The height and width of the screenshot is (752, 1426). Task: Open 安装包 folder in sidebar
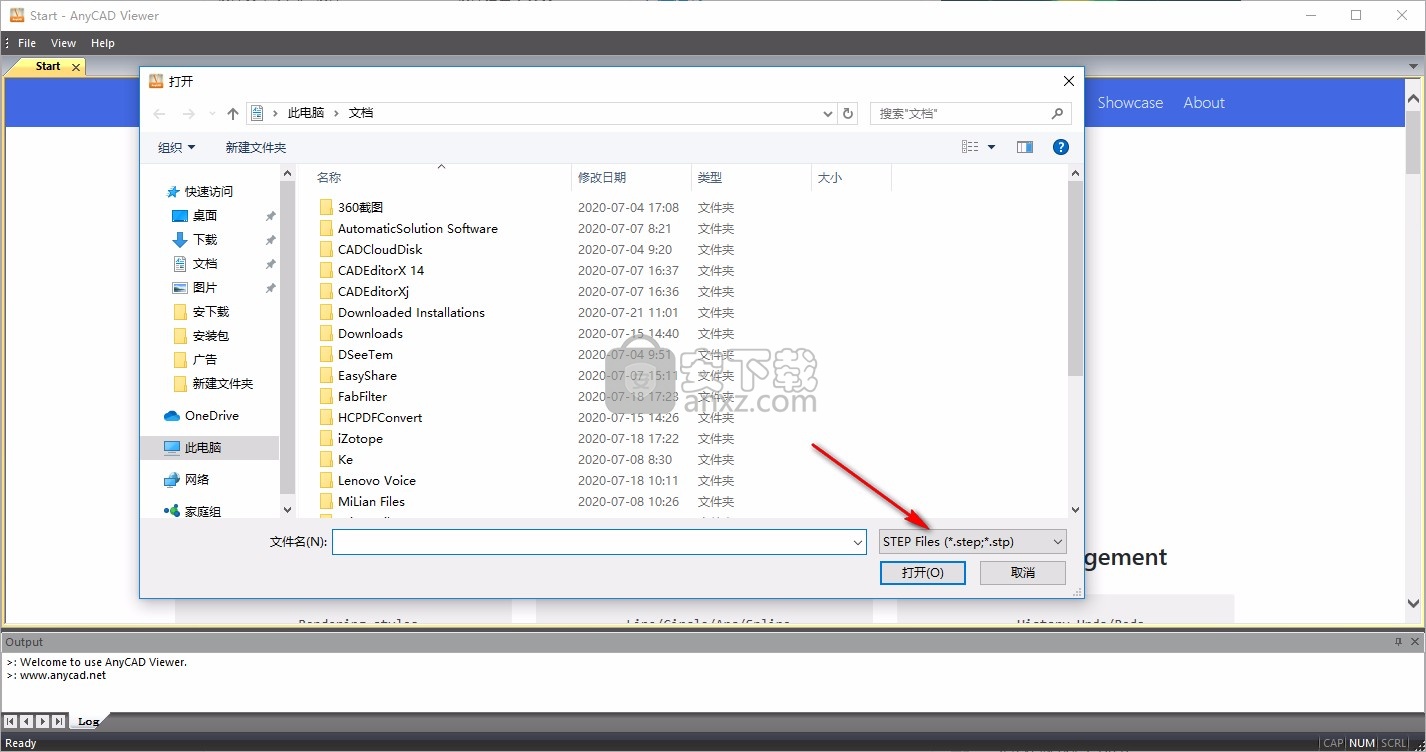click(201, 335)
